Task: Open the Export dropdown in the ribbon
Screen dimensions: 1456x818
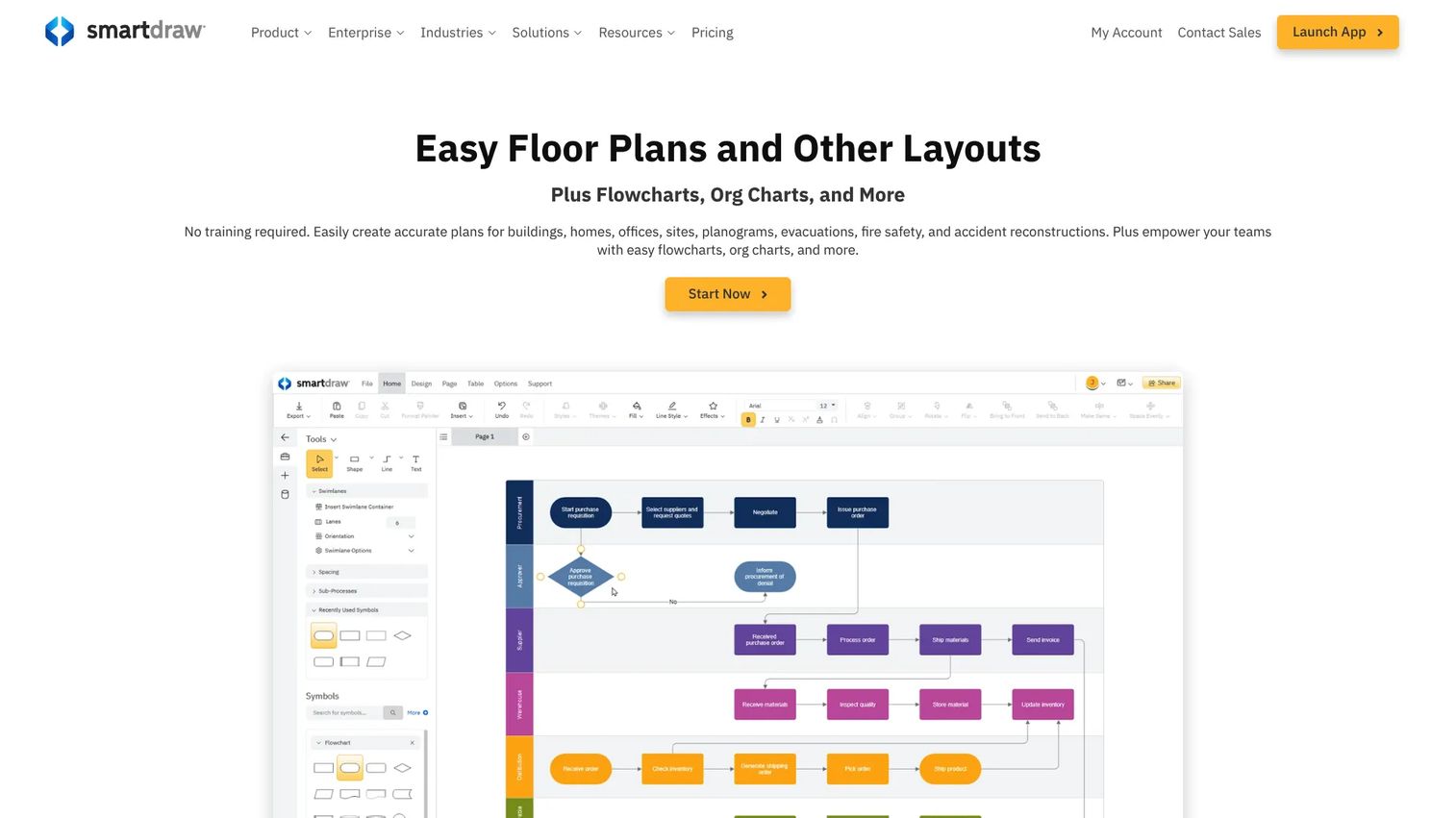Action: point(299,410)
